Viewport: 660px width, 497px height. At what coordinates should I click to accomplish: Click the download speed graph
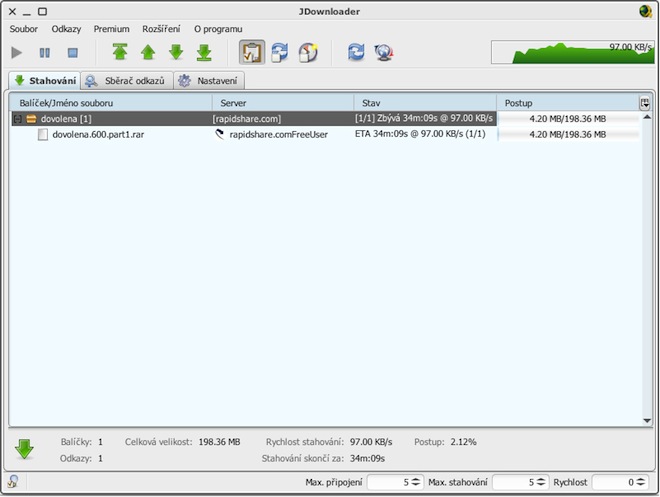(x=572, y=52)
